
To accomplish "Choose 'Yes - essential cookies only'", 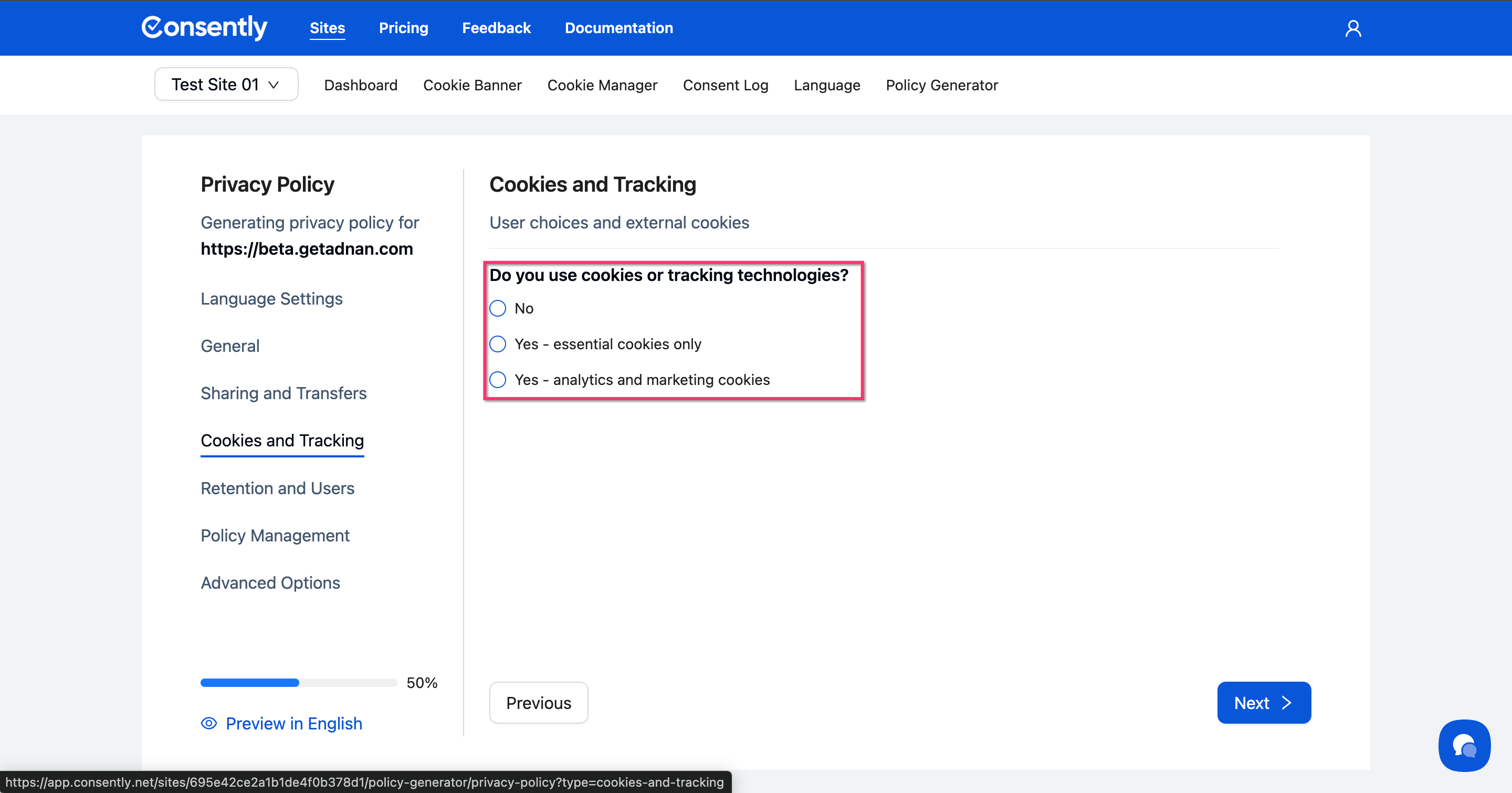I will click(498, 344).
